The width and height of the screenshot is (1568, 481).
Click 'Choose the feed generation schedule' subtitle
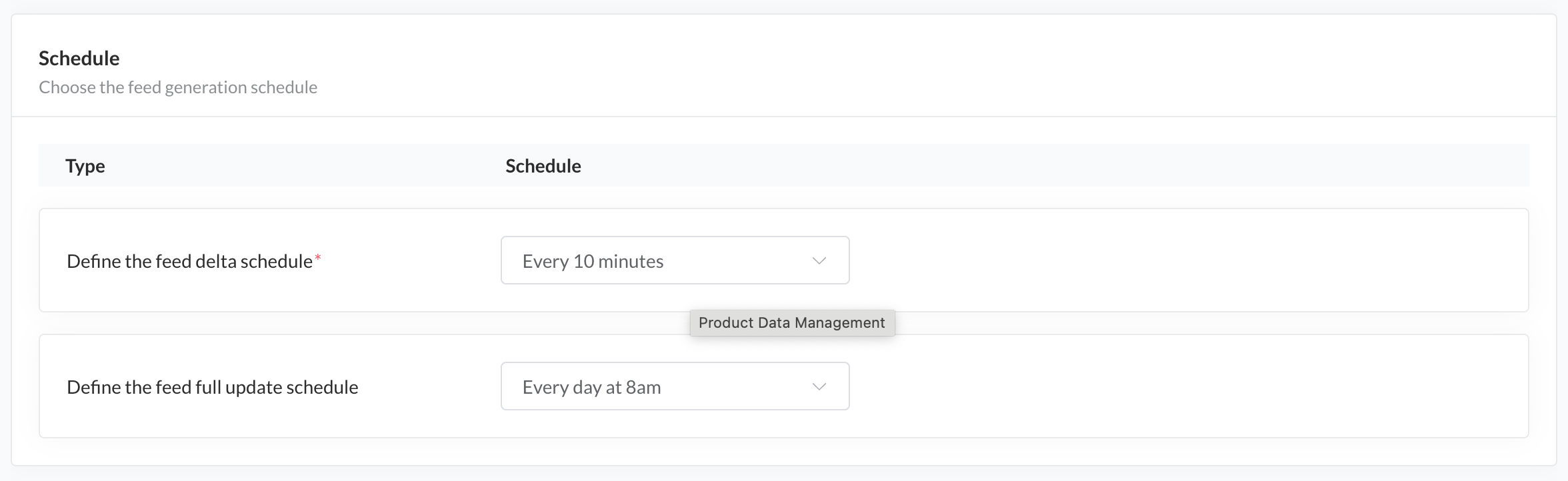(x=178, y=87)
